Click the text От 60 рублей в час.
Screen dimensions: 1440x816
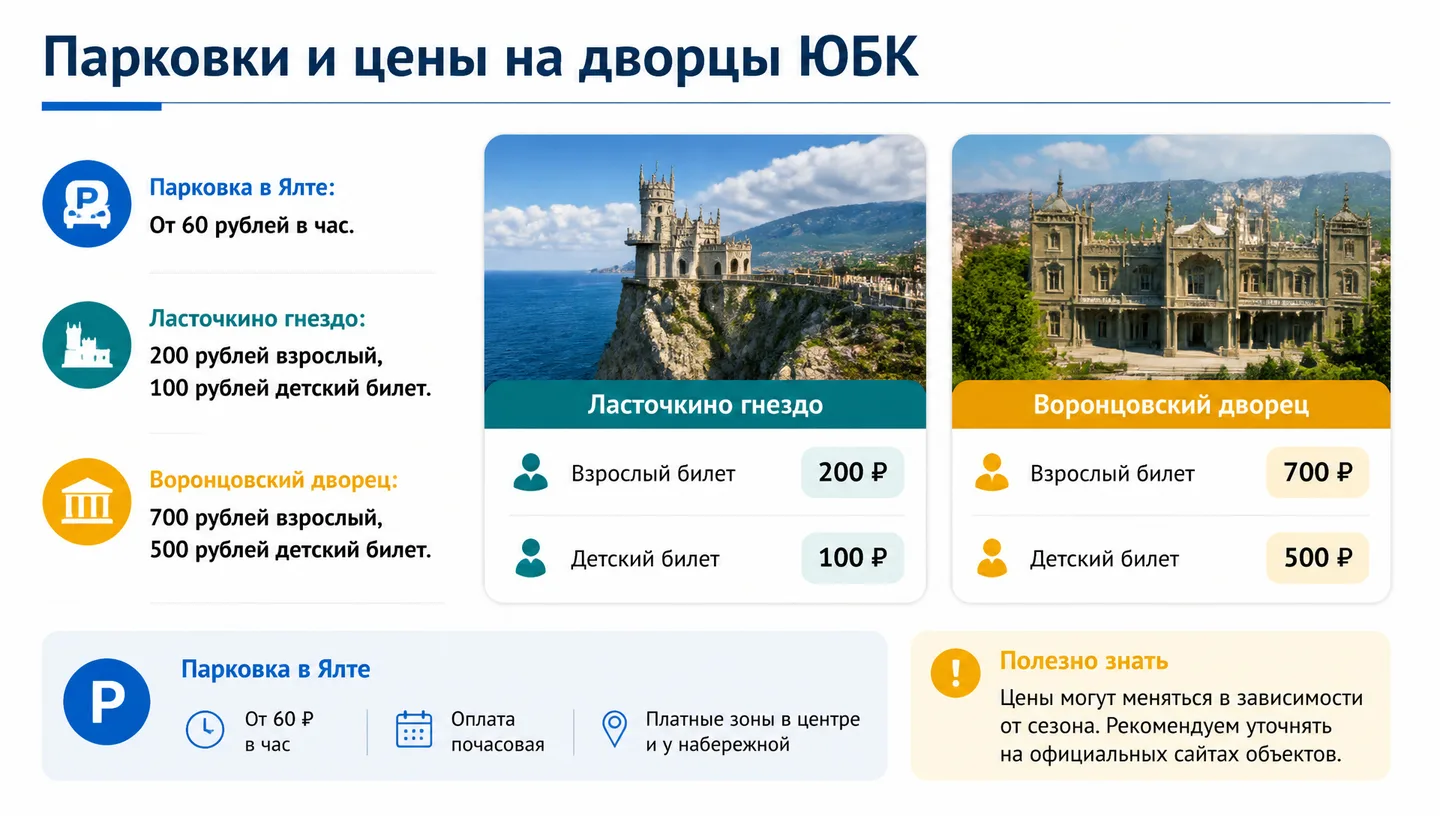252,226
